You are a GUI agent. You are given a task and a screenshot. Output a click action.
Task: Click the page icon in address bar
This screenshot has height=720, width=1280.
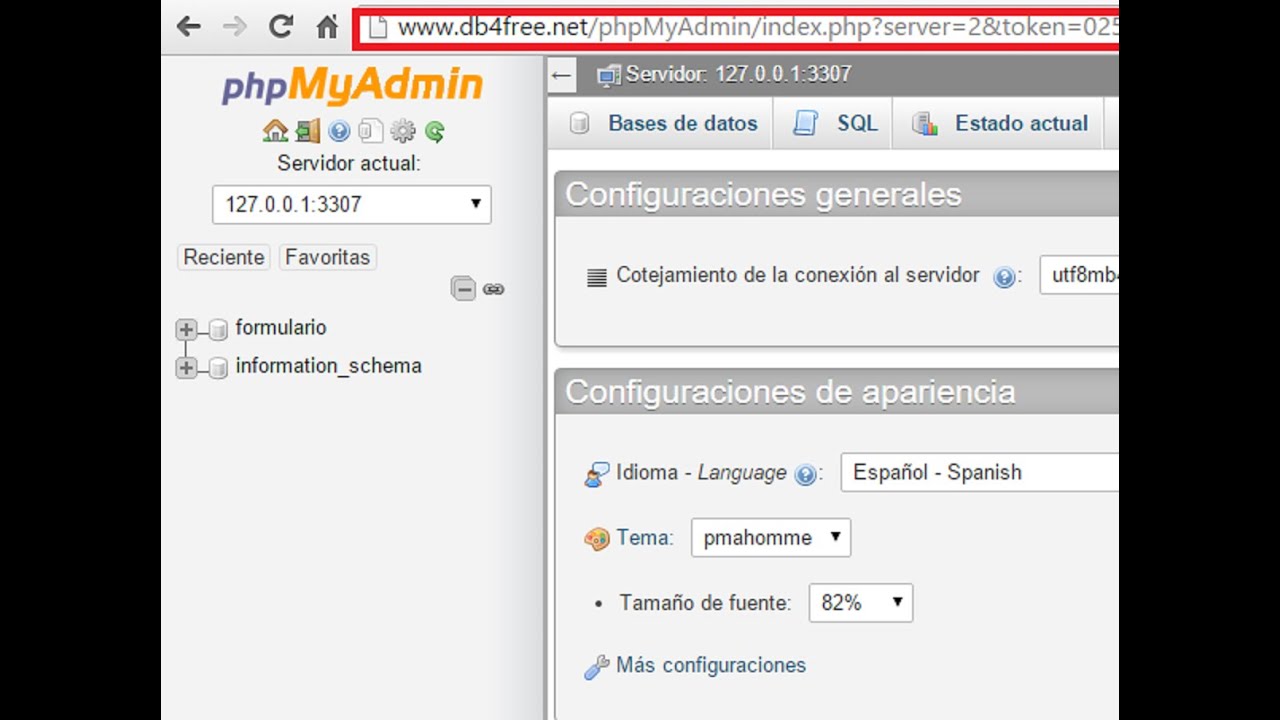point(377,28)
